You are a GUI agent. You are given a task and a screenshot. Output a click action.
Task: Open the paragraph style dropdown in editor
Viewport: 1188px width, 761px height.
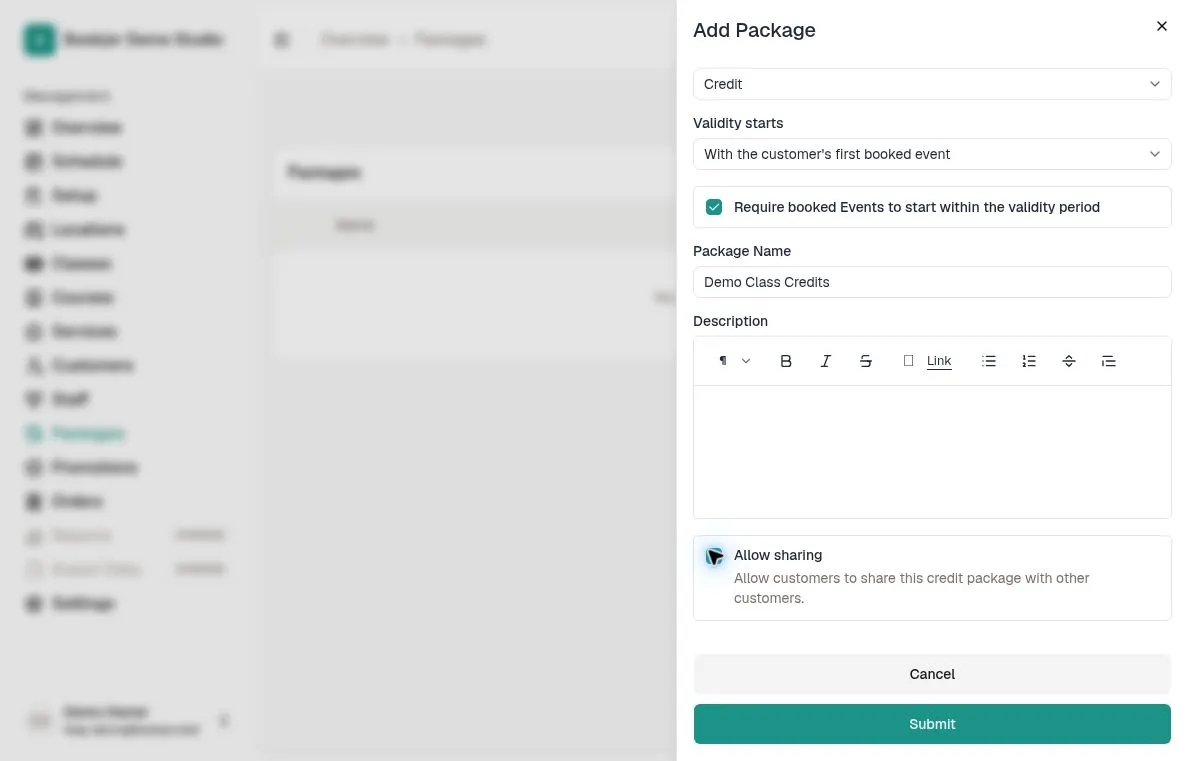(x=733, y=361)
